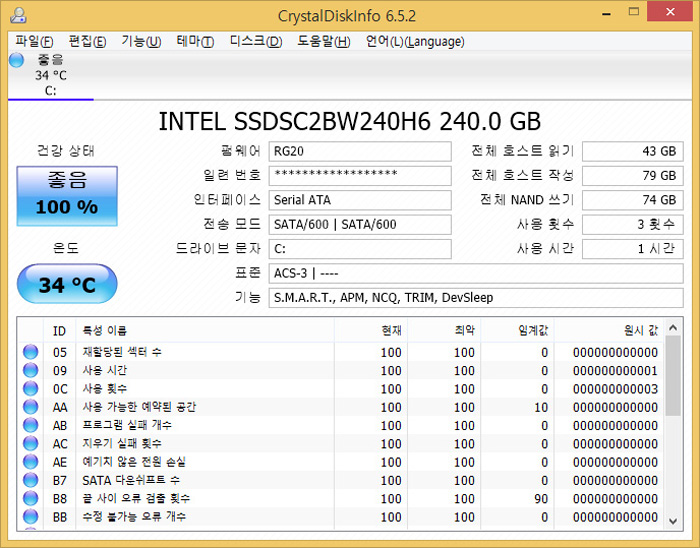Click features field S.M.A.R.T., APM, NCQ, TRIM
Image resolution: width=700 pixels, height=548 pixels.
point(476,298)
